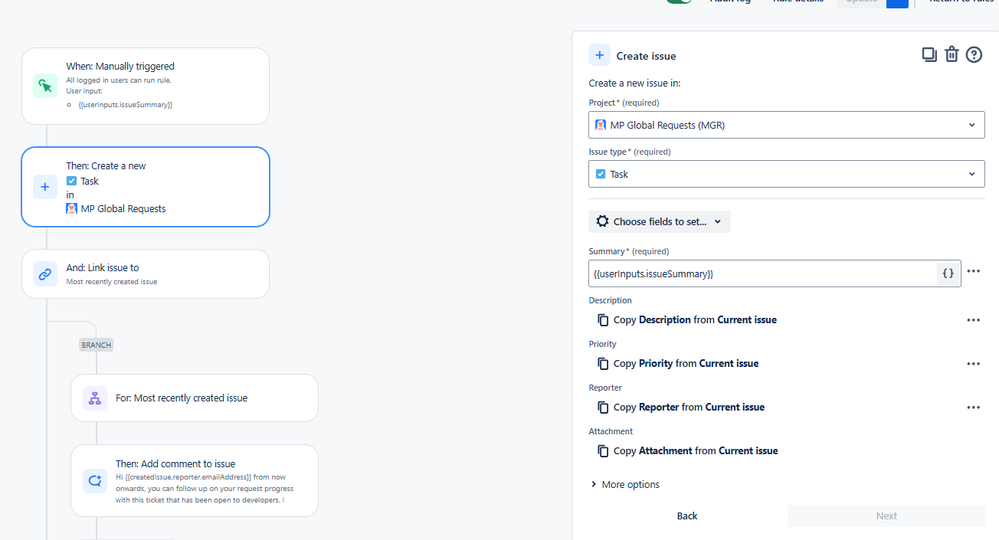Click the plus icon in Create a new card

pyautogui.click(x=45, y=187)
